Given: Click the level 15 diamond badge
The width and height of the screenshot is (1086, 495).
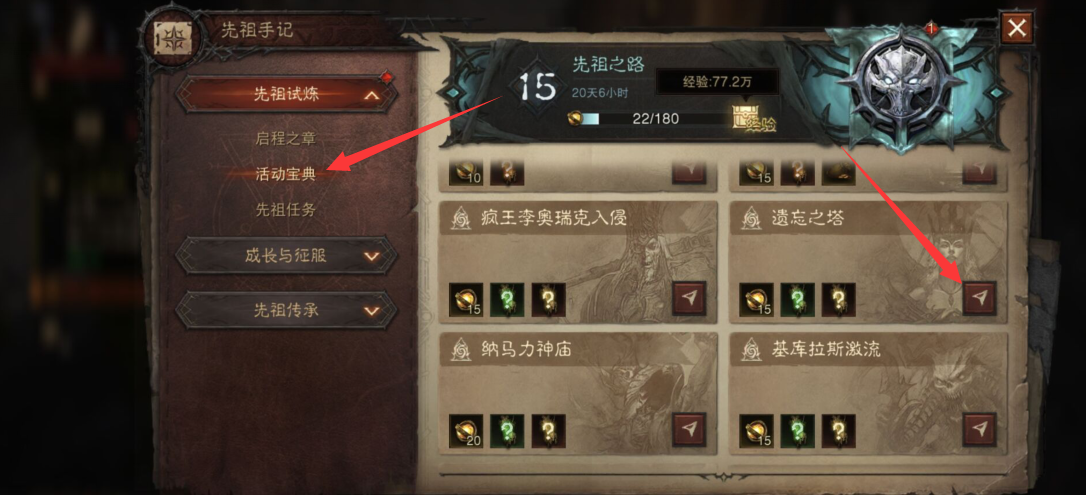Looking at the screenshot, I should pyautogui.click(x=538, y=88).
